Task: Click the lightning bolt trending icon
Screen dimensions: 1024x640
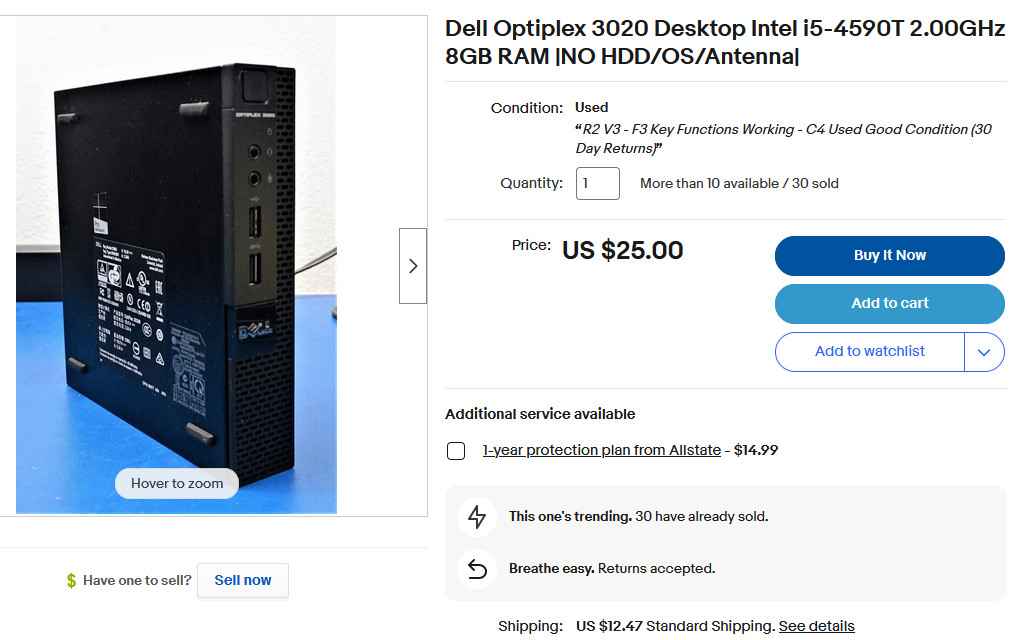Action: coord(477,517)
